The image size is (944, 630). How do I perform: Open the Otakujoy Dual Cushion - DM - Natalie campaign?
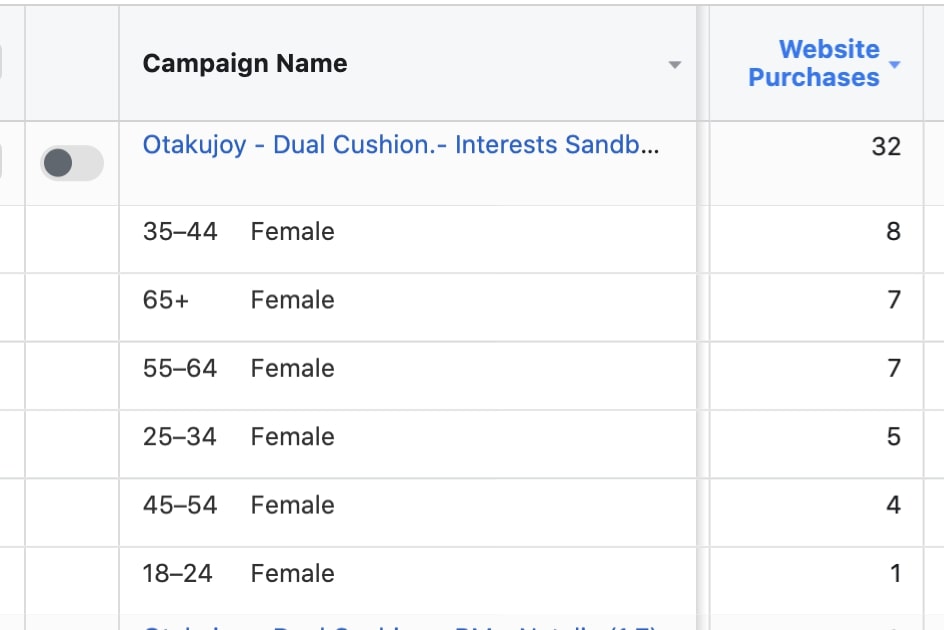400,624
